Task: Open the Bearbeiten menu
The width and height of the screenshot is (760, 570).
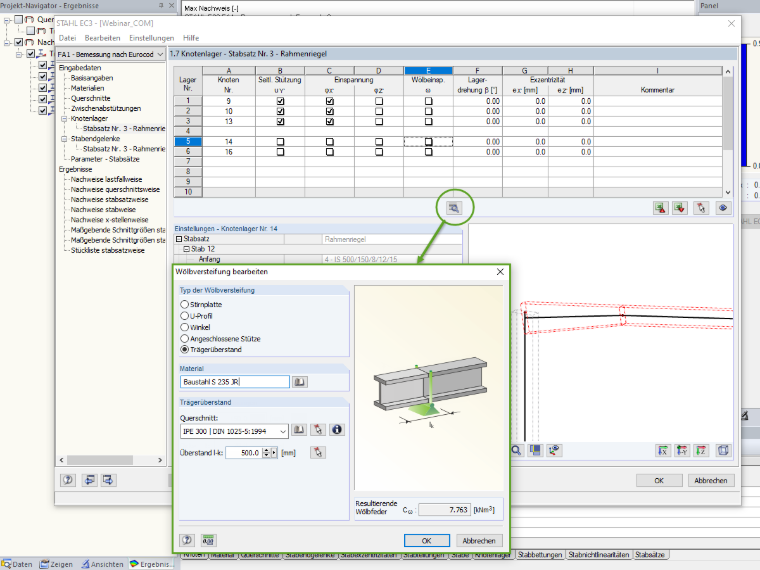Action: [x=102, y=38]
